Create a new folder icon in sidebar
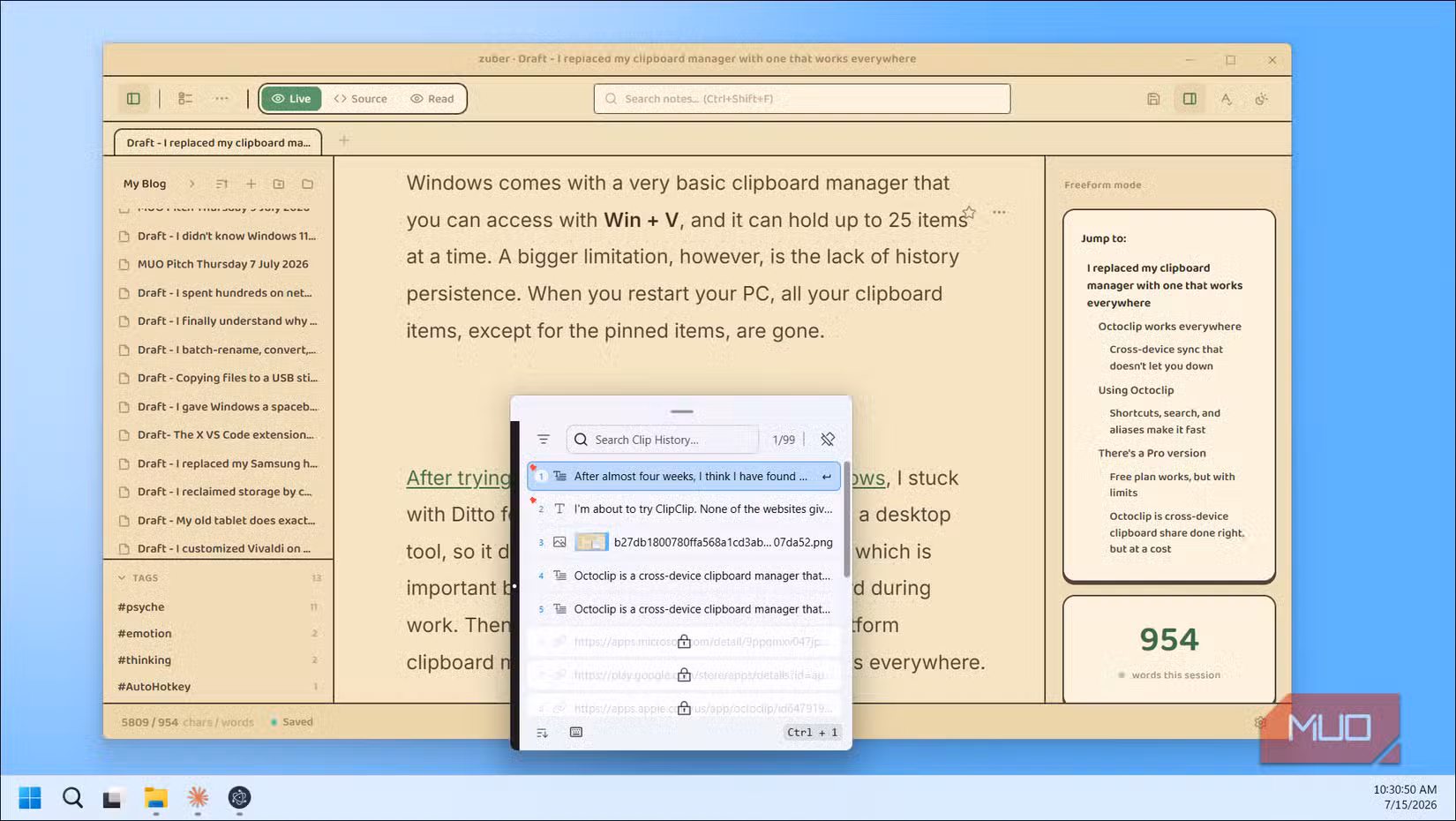This screenshot has width=1456, height=821. point(279,184)
